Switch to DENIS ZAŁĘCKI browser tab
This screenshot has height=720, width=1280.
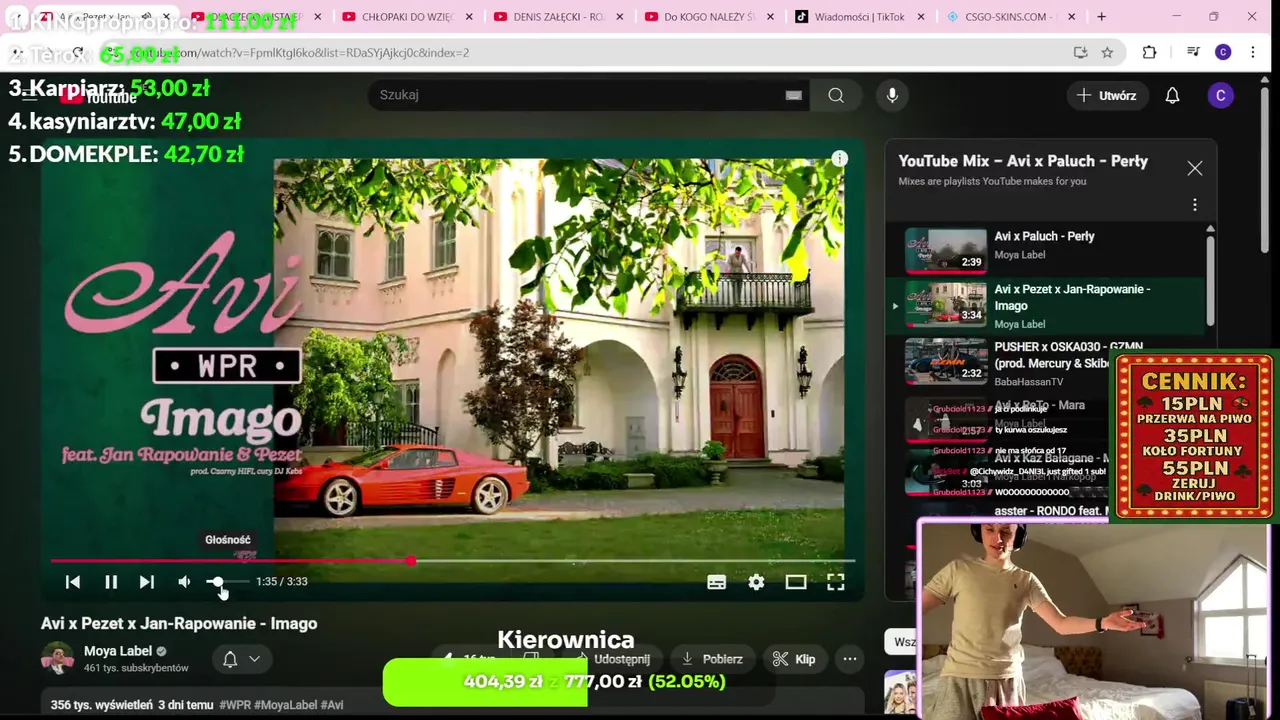(x=559, y=17)
